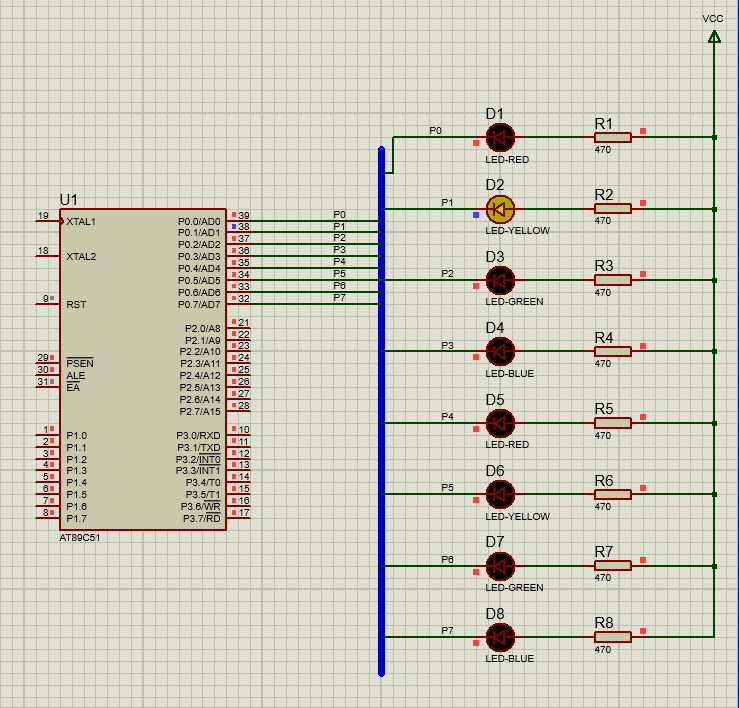Click the XTAL2 pin 18 stub

click(48, 254)
